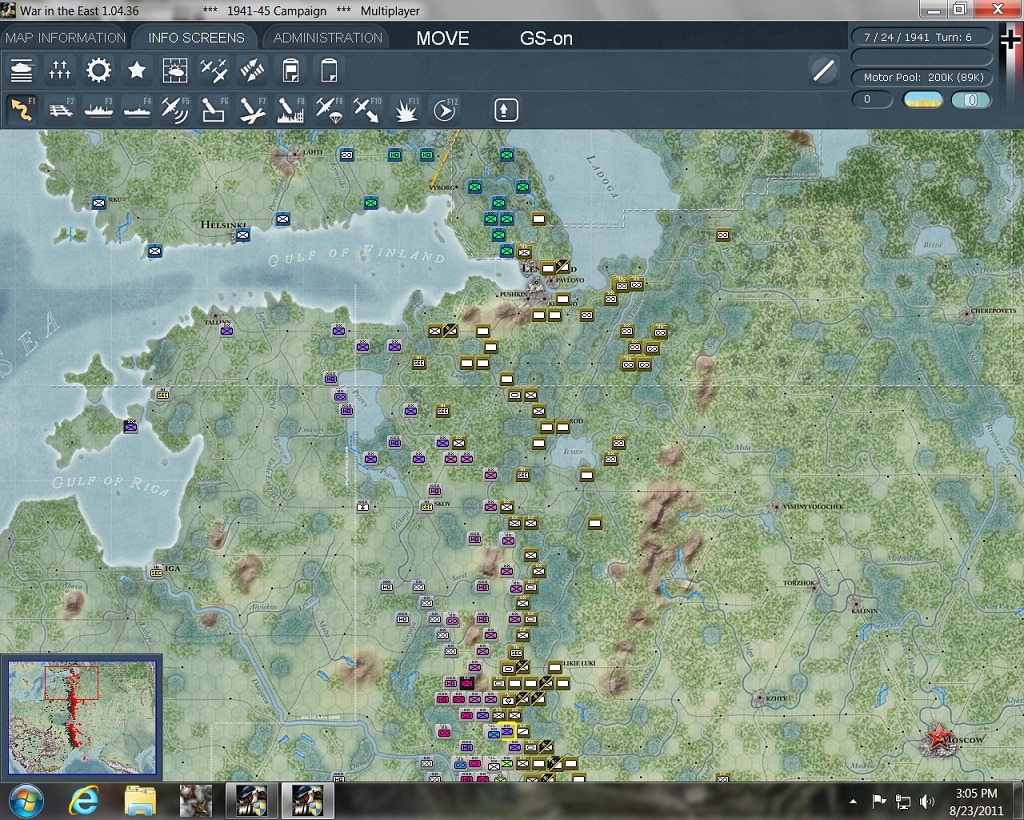This screenshot has height=820, width=1024.
Task: Select the F8 bomb city mode
Action: [x=291, y=110]
